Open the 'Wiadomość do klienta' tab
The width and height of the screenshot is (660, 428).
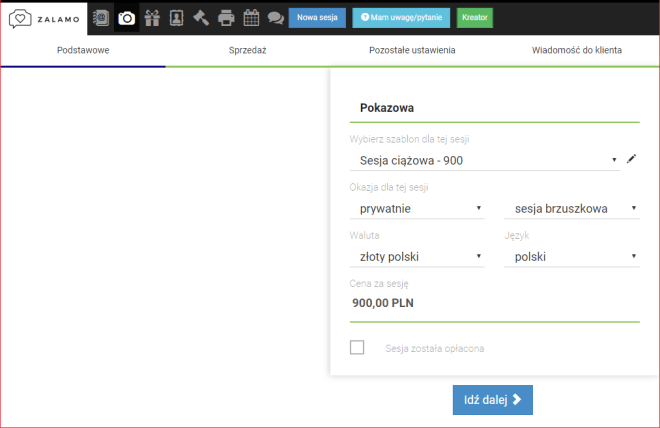[x=576, y=49]
